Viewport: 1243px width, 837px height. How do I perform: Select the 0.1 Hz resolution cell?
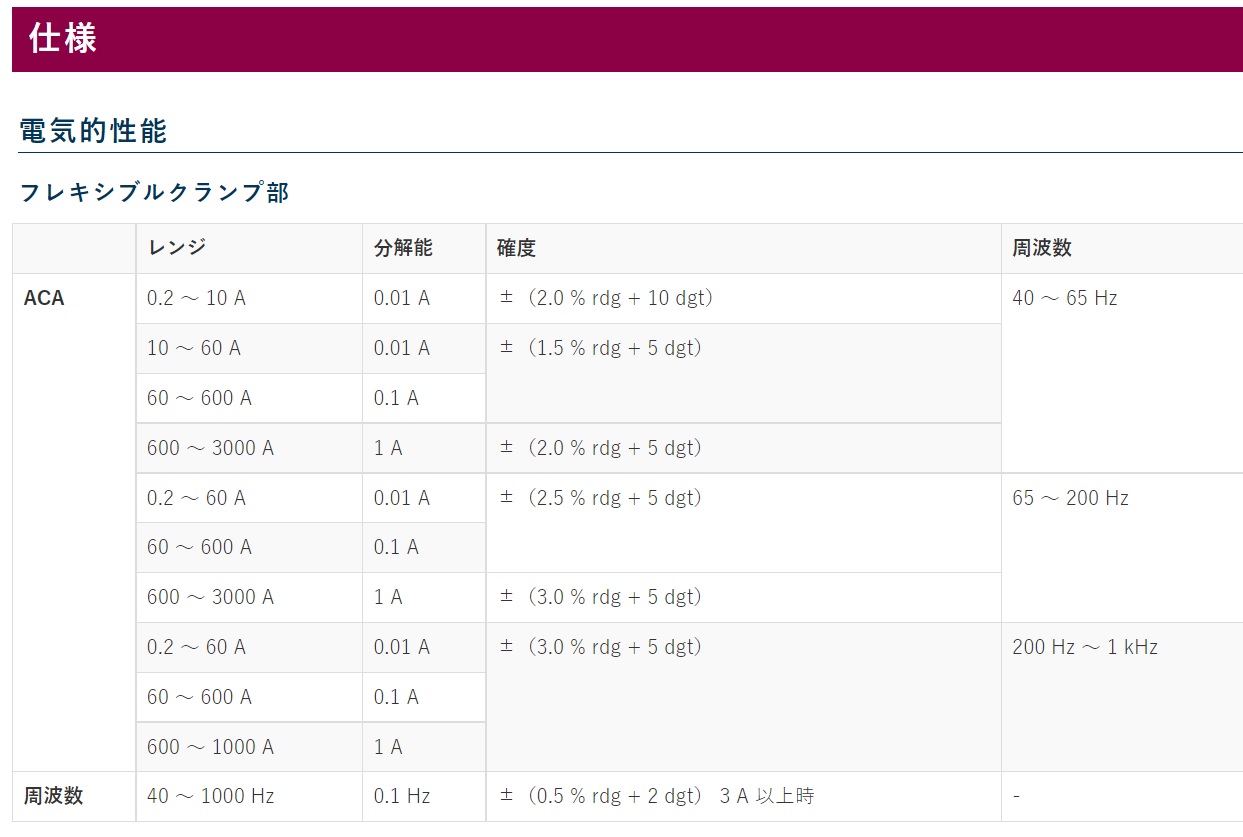(x=424, y=796)
